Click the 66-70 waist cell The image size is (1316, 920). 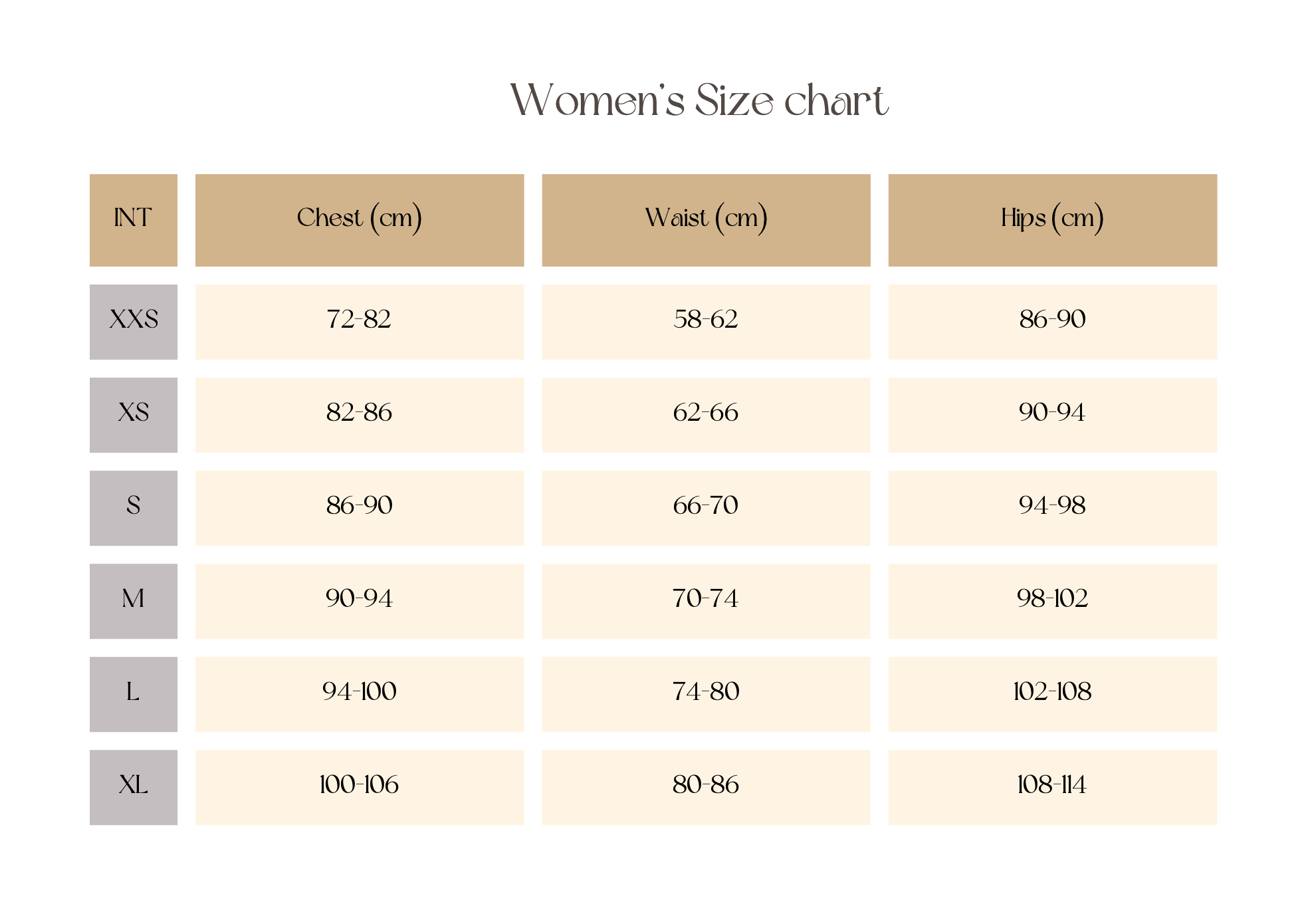[x=706, y=508]
